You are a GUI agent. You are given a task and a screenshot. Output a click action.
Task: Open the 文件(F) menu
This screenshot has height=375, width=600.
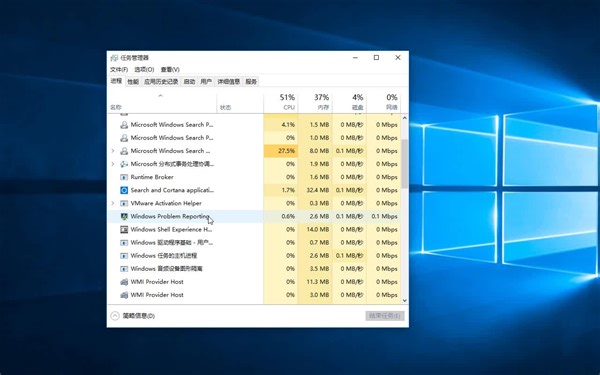tap(119, 69)
